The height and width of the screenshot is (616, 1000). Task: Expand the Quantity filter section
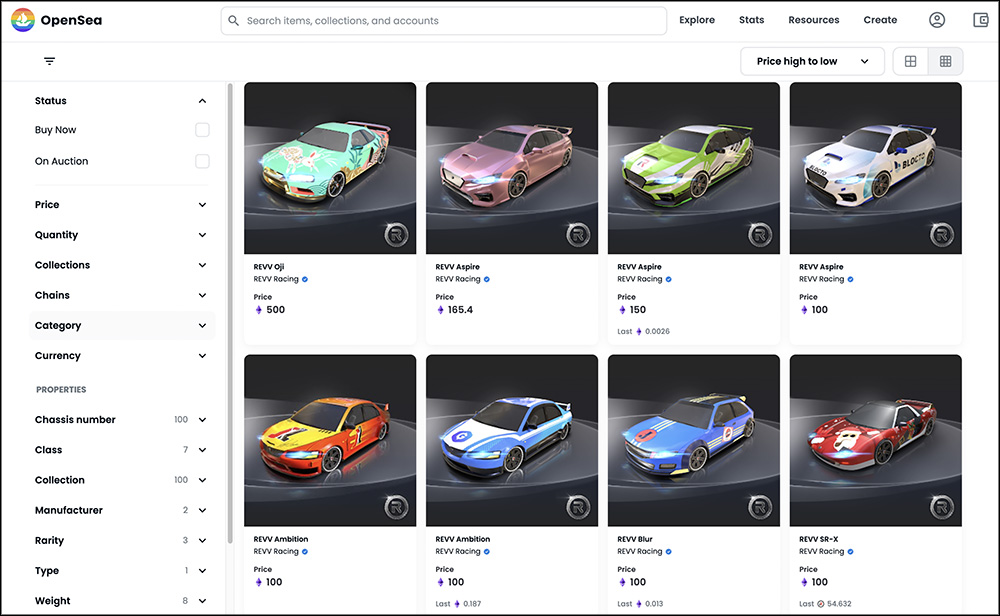pyautogui.click(x=121, y=235)
